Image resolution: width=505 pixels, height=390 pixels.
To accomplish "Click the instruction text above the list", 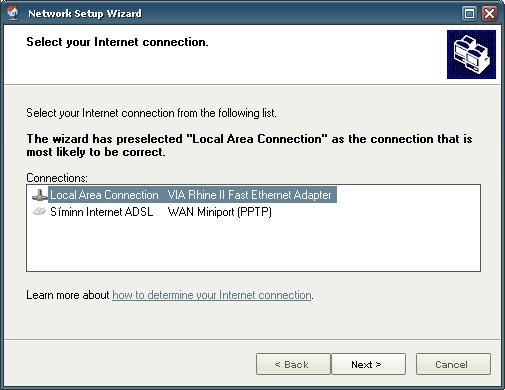I will coord(151,113).
